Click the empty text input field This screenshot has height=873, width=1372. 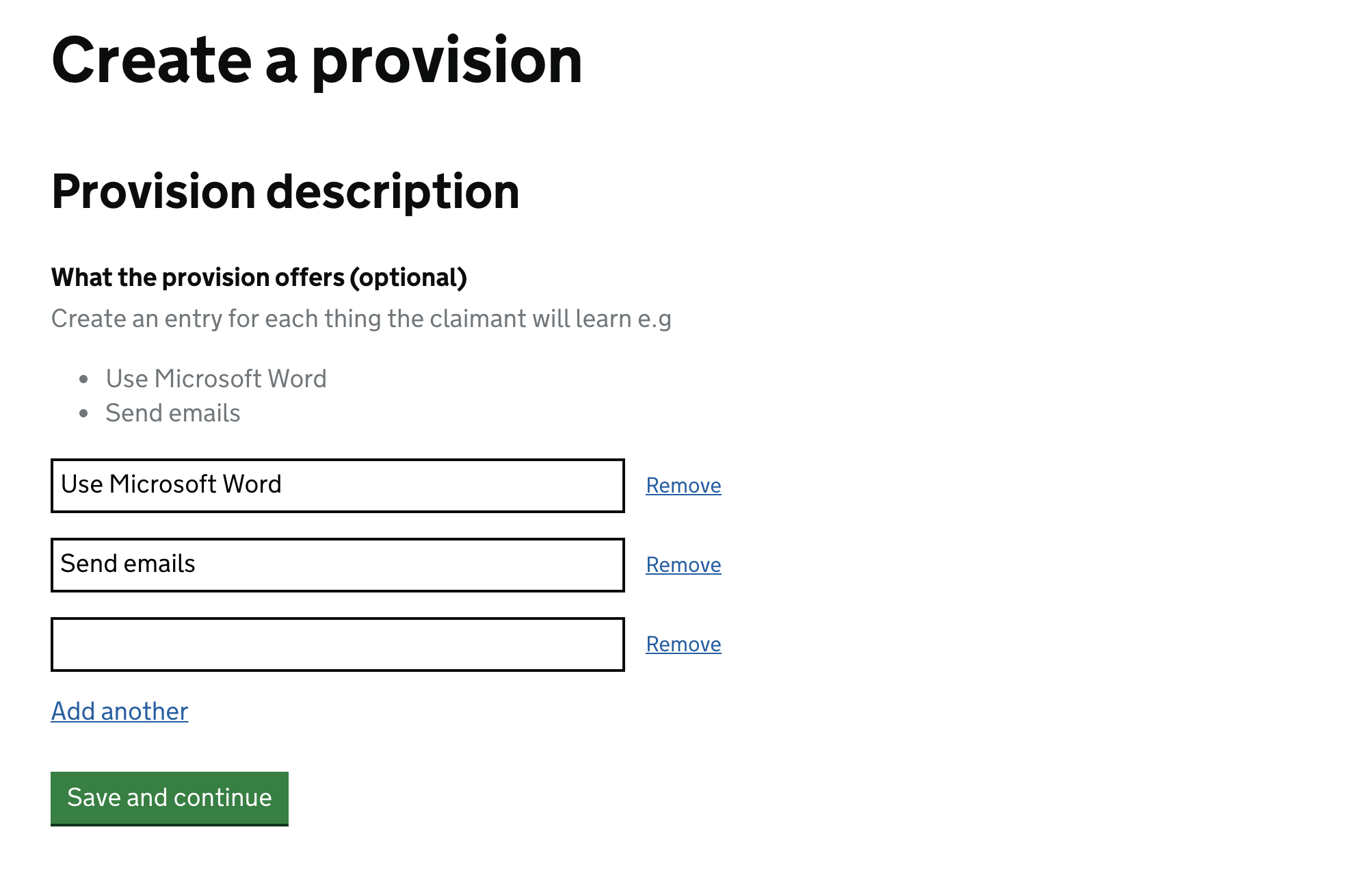point(337,644)
